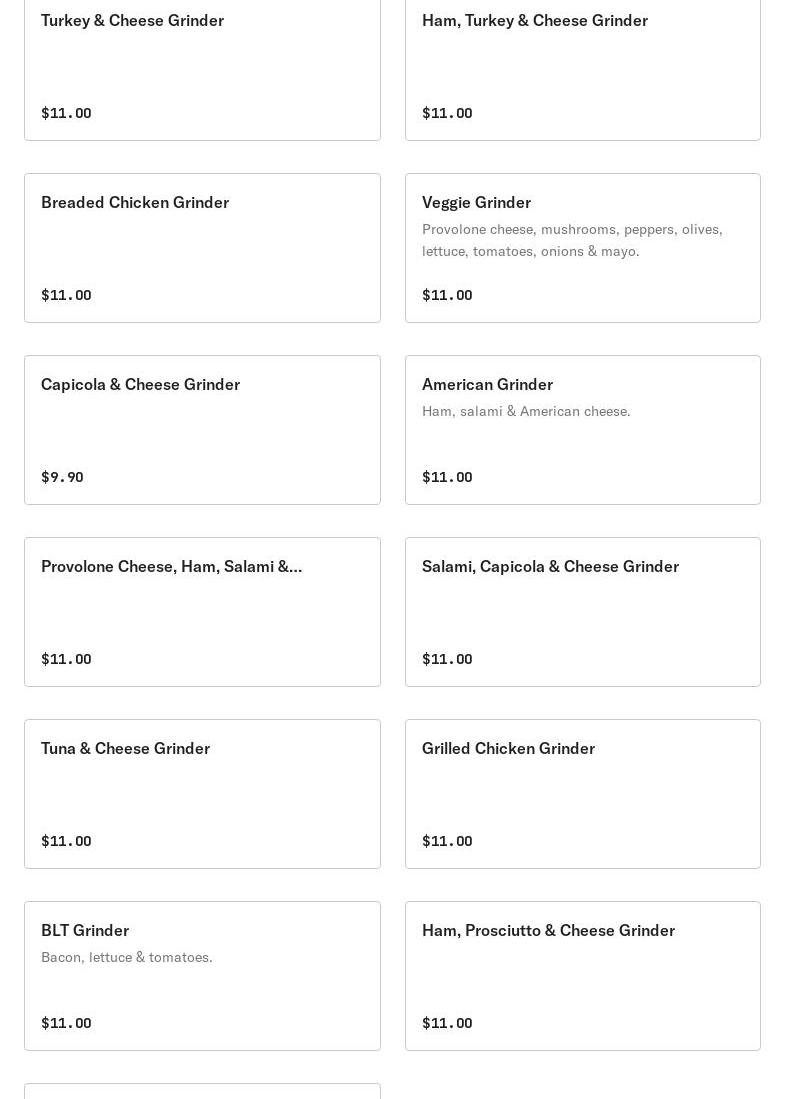Select Salami, Capicola & Cheese Grinder
This screenshot has width=785, height=1099.
click(582, 612)
